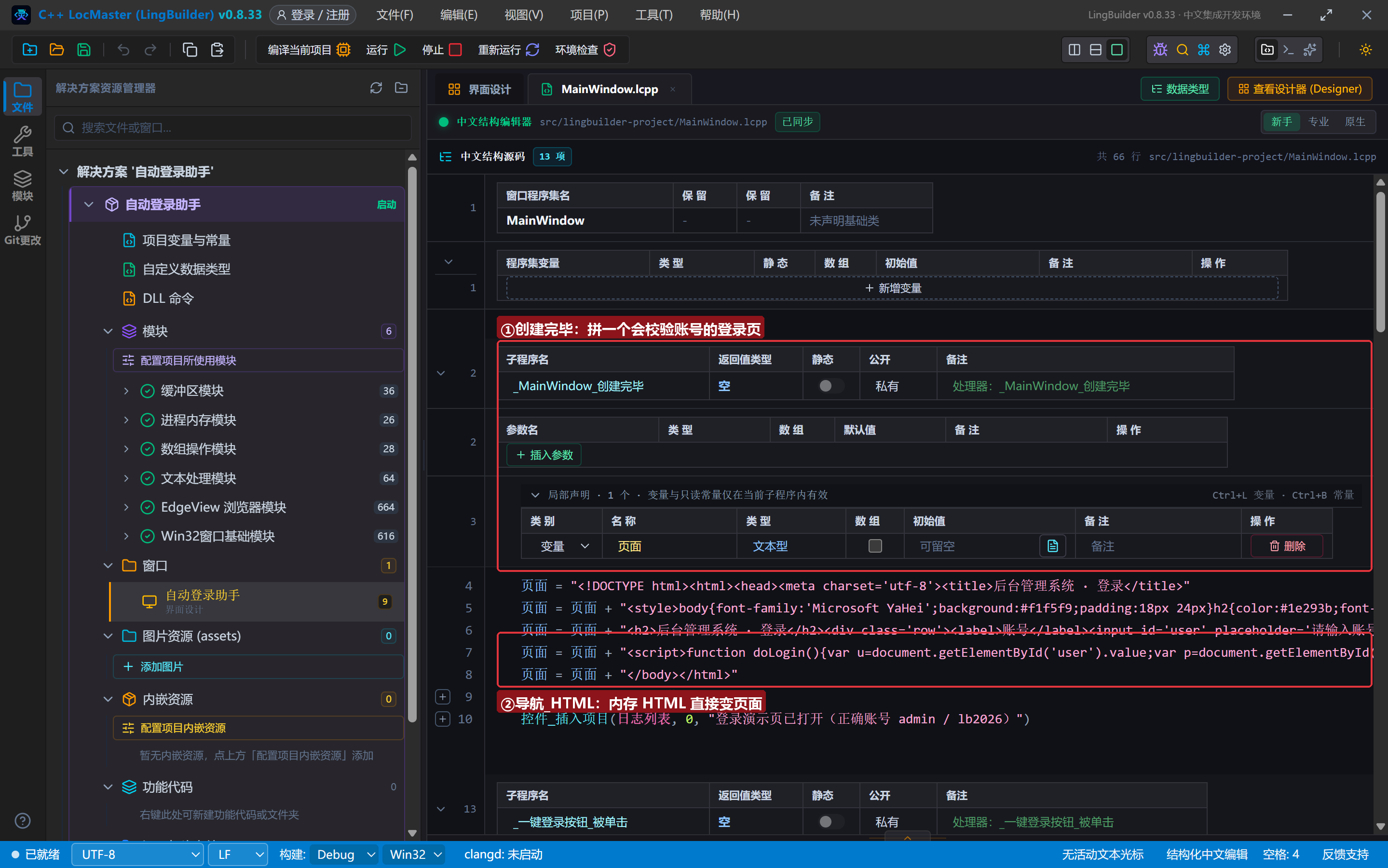Open the Git更改 sidebar panel
The image size is (1388, 868).
click(22, 230)
